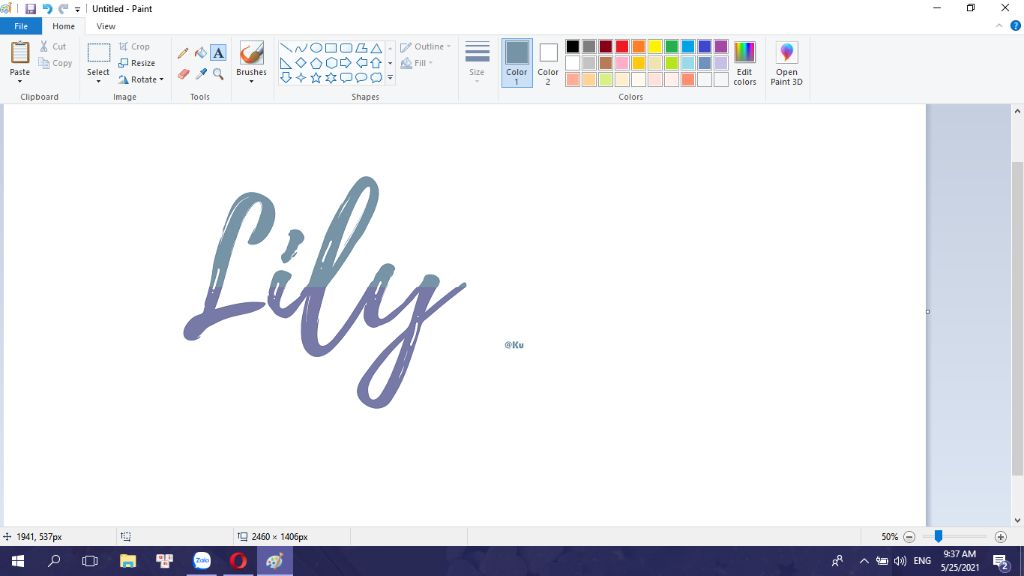Select the Rectangle shape
This screenshot has width=1024, height=576.
331,48
